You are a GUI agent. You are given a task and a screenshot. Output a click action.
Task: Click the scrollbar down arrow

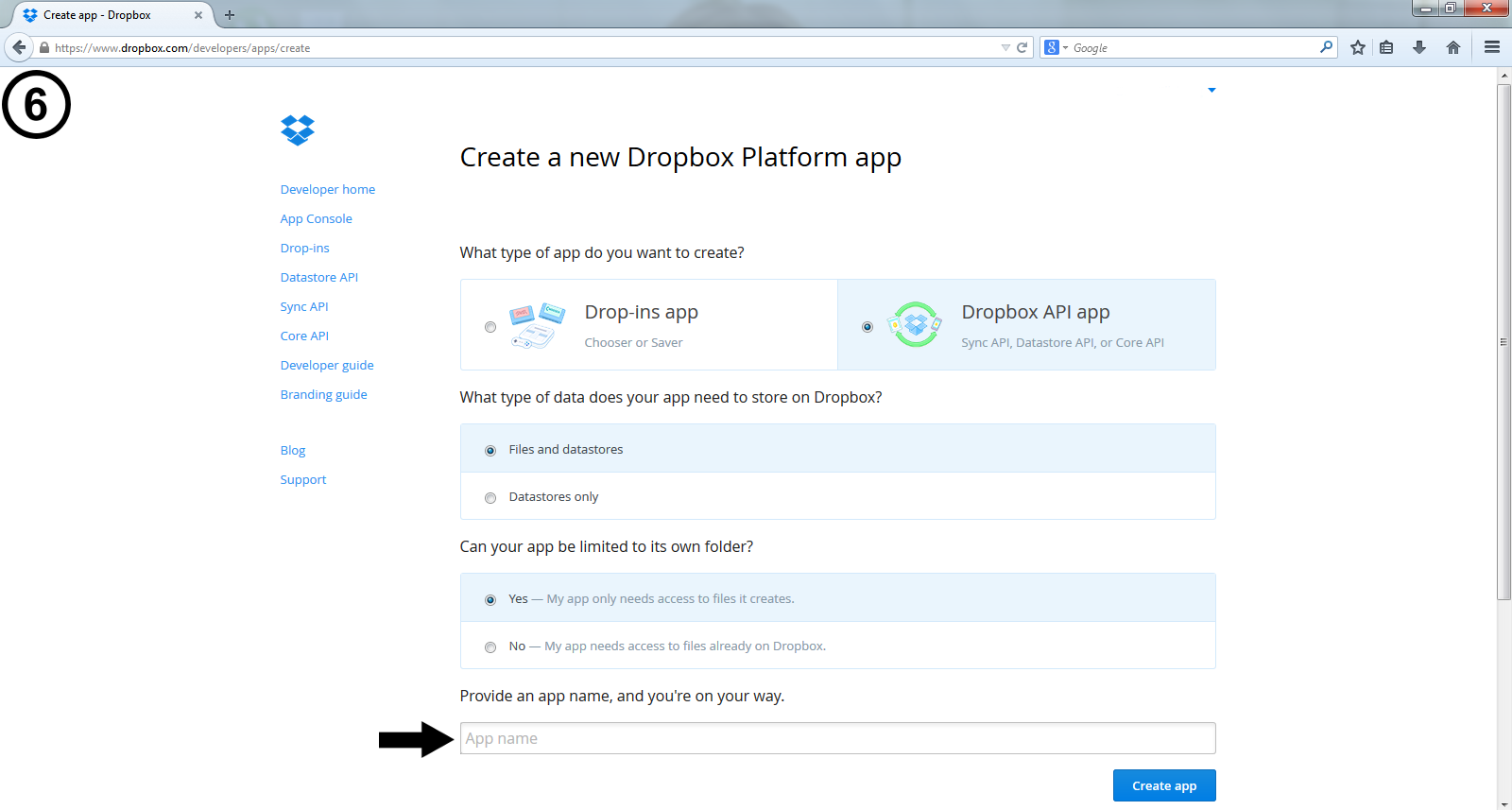tap(1503, 803)
